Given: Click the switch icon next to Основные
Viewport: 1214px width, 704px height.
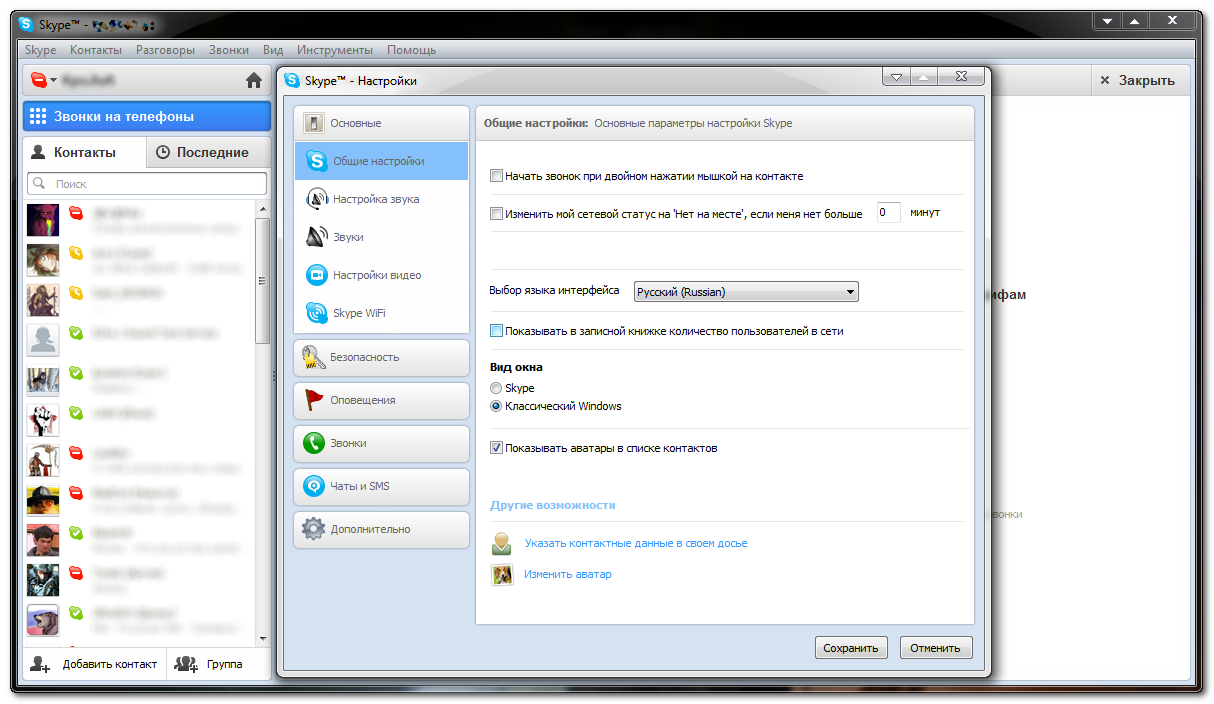Looking at the screenshot, I should [x=314, y=123].
